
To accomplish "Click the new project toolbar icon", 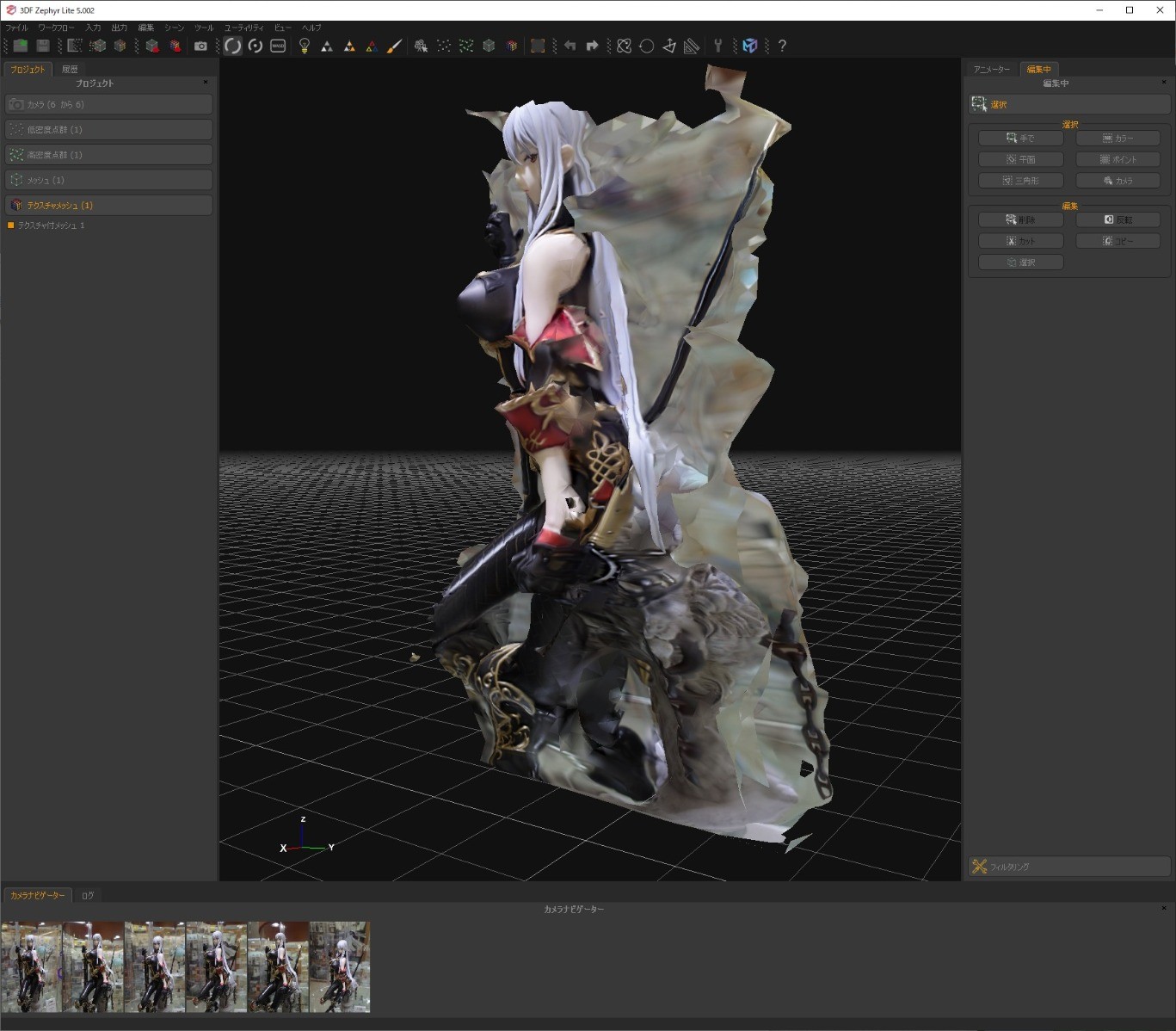I will 21,46.
